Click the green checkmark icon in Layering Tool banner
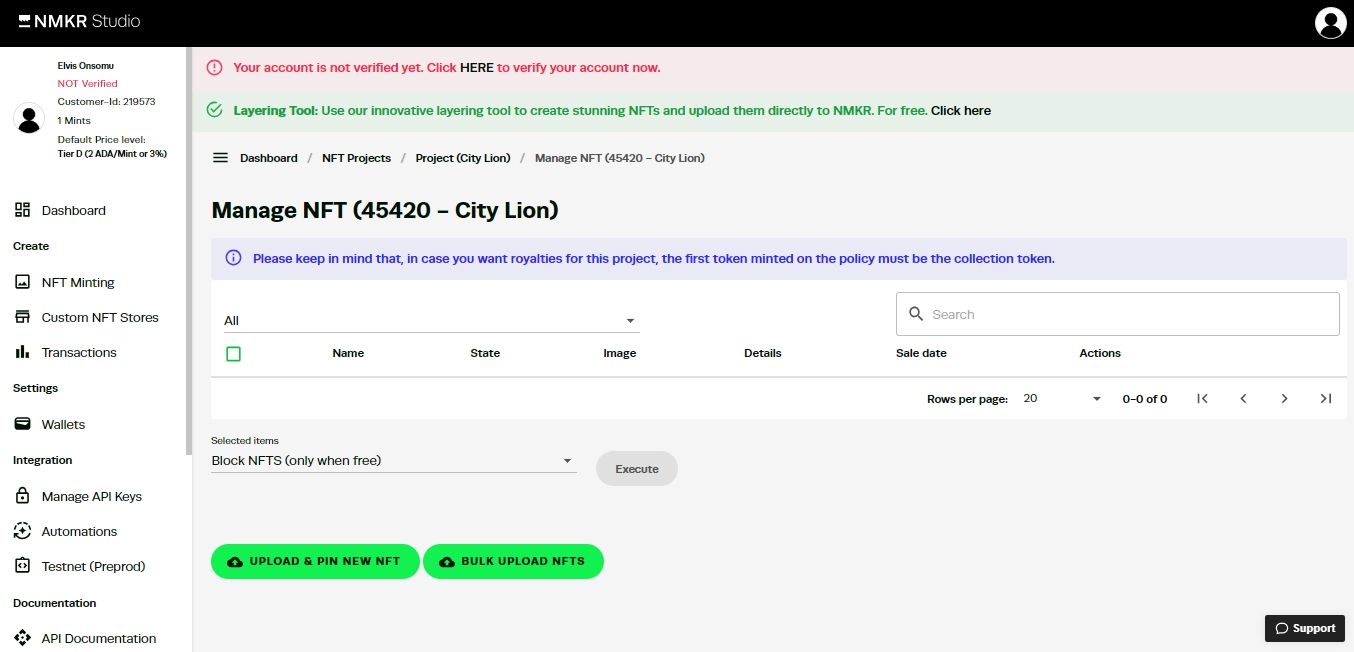 (x=214, y=110)
